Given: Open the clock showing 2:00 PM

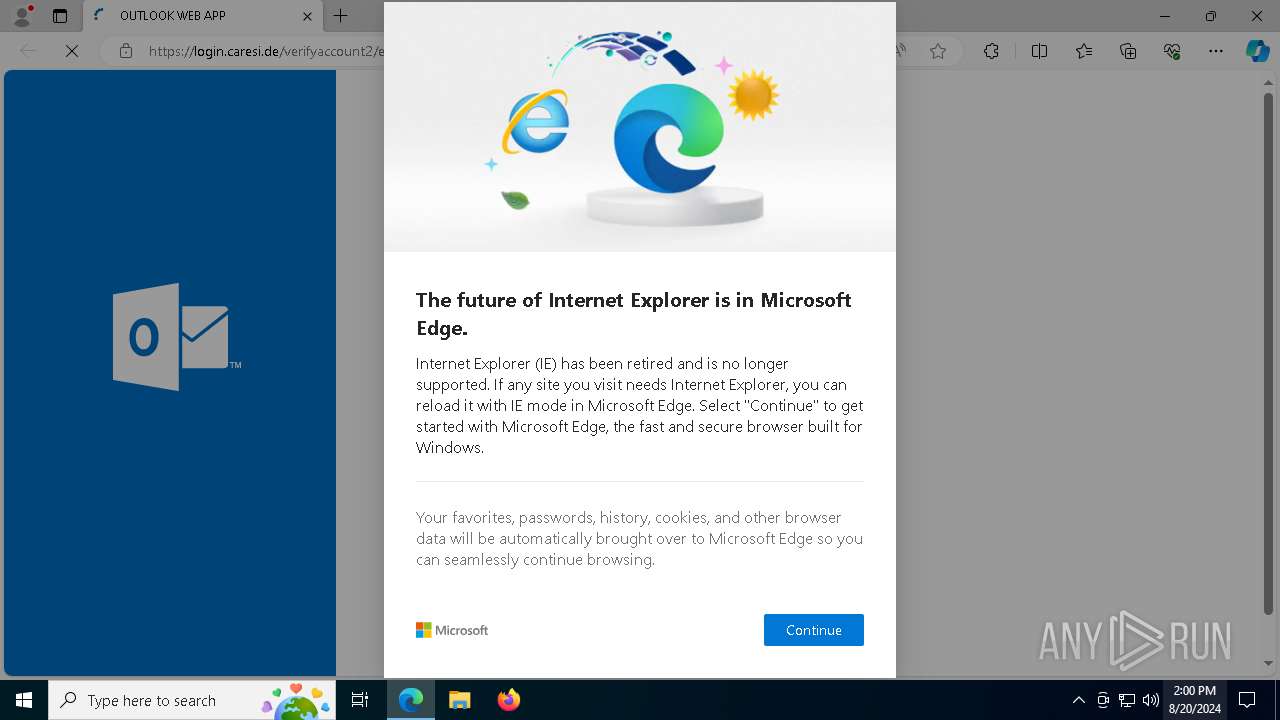Looking at the screenshot, I should (x=1195, y=700).
